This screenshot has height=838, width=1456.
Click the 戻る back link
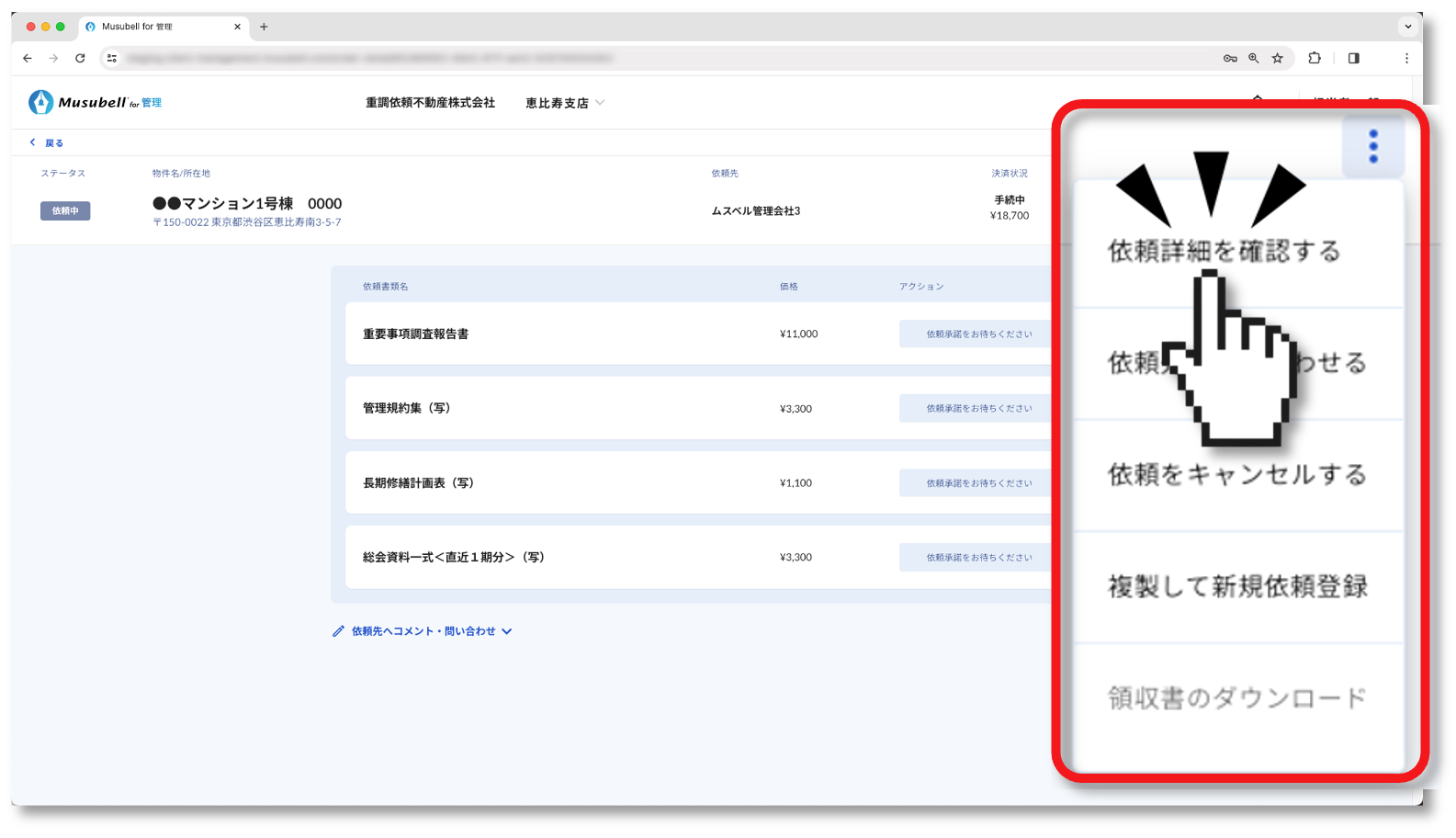point(47,142)
